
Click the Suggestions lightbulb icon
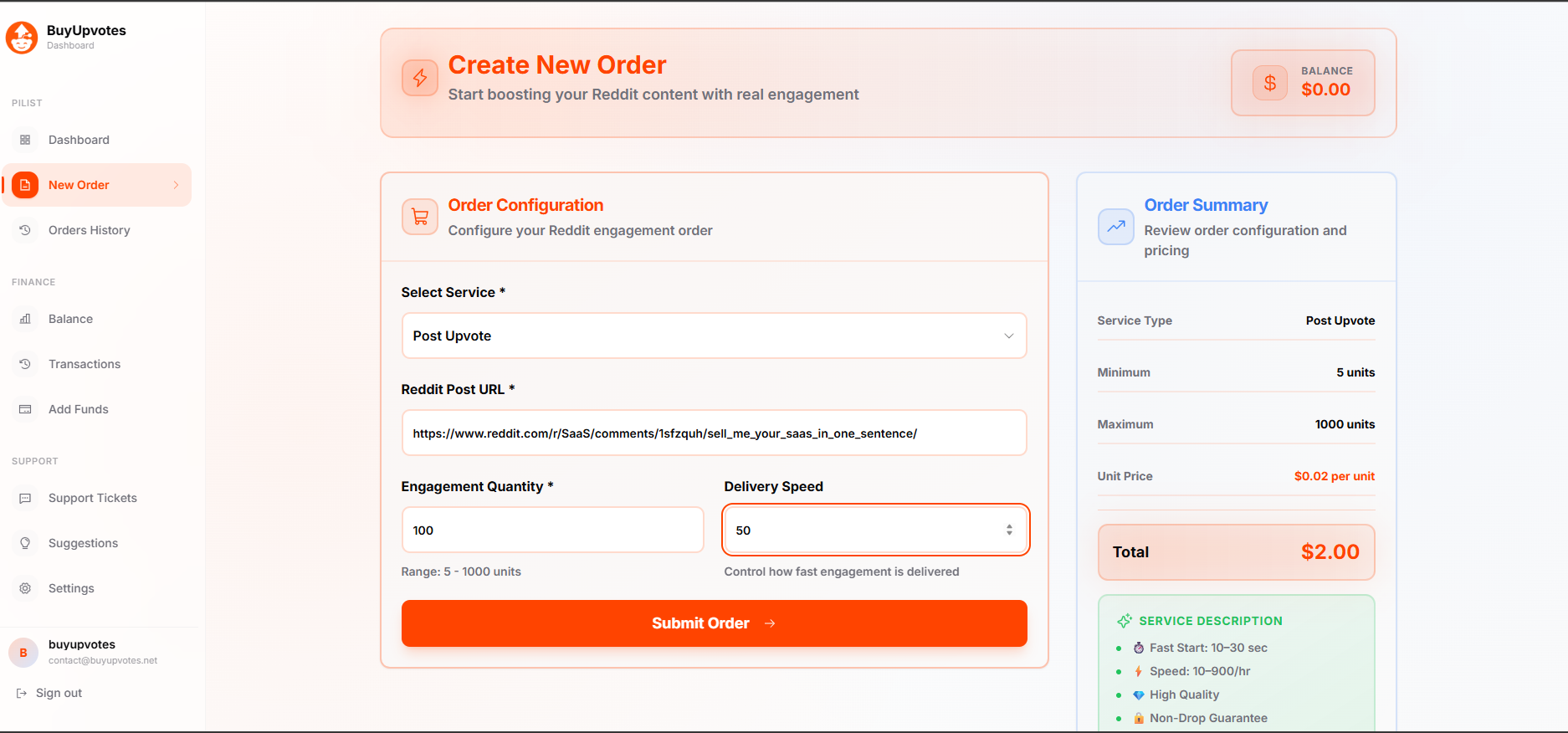[x=25, y=543]
